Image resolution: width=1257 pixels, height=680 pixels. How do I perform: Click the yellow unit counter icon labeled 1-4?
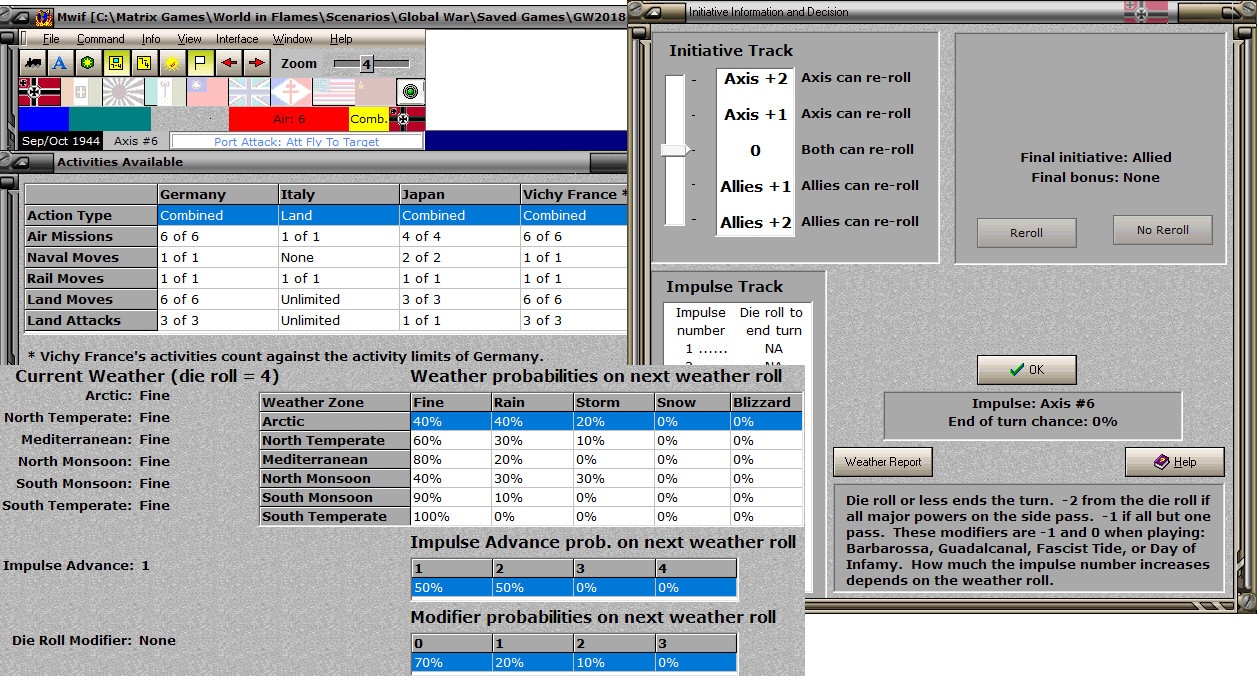coord(115,63)
